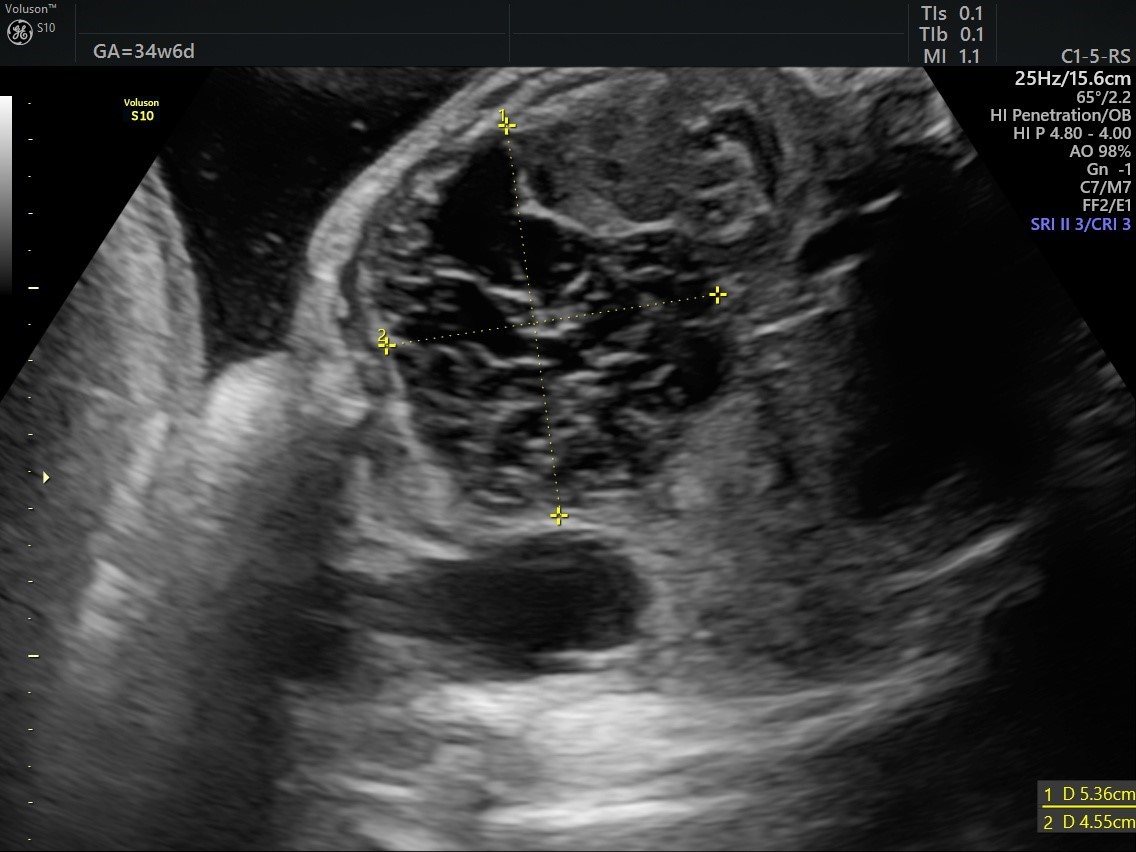Click measurement 2 result D 4.55cm
This screenshot has width=1136, height=852.
[1087, 822]
